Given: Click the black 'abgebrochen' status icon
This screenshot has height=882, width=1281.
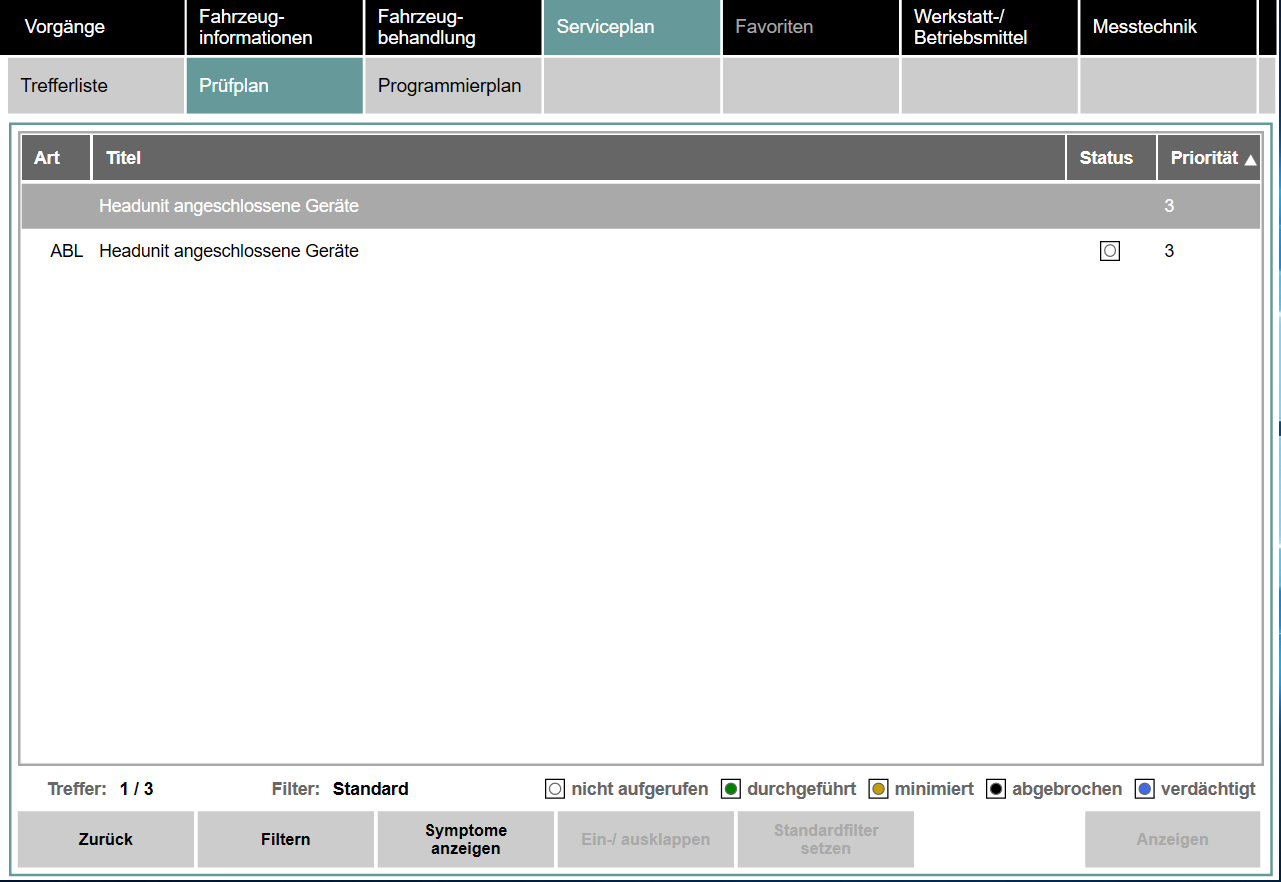Looking at the screenshot, I should tap(996, 789).
